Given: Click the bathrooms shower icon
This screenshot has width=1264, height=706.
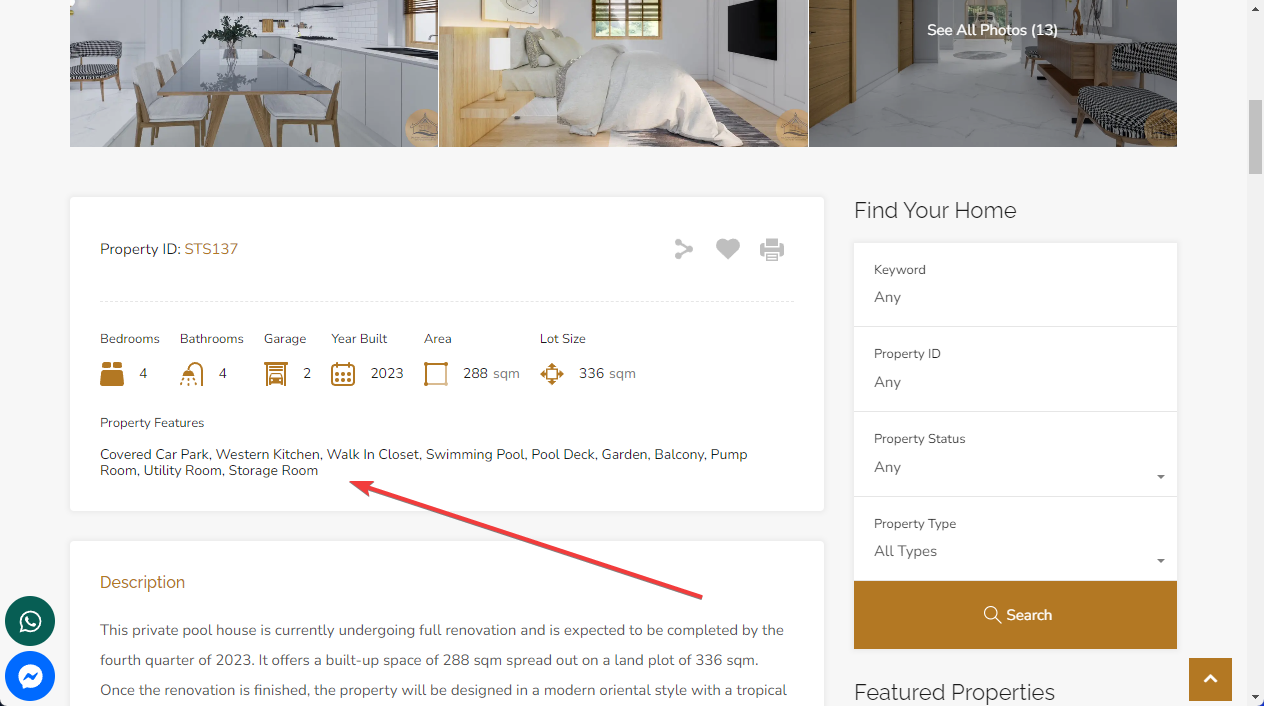Looking at the screenshot, I should pyautogui.click(x=191, y=374).
